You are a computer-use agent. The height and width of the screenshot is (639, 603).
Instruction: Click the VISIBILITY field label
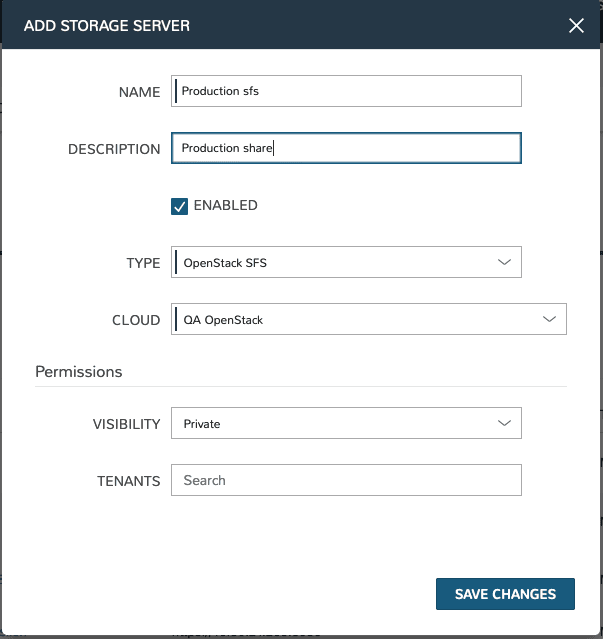pos(126,424)
